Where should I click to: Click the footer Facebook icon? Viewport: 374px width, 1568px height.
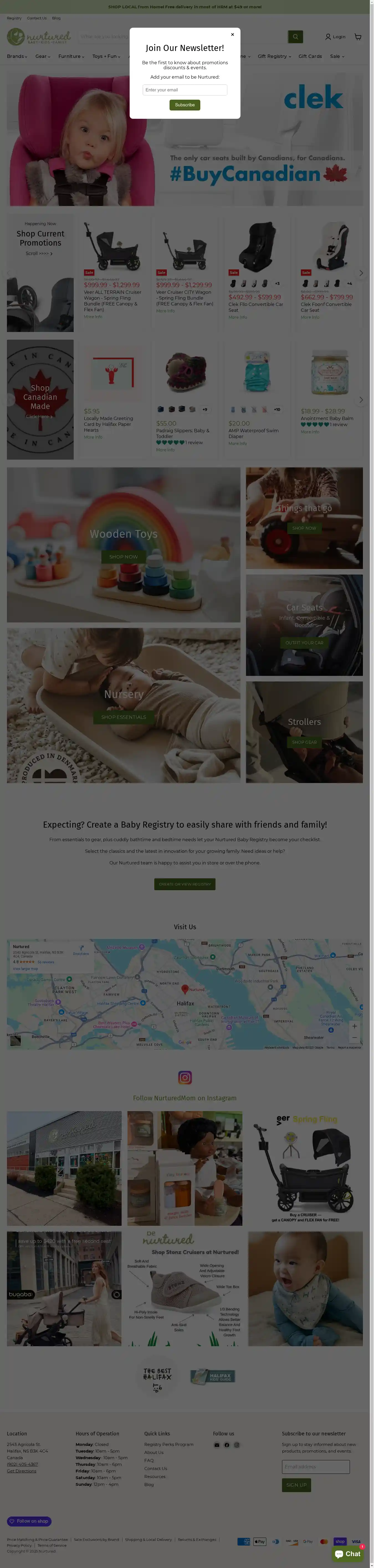pyautogui.click(x=227, y=1445)
